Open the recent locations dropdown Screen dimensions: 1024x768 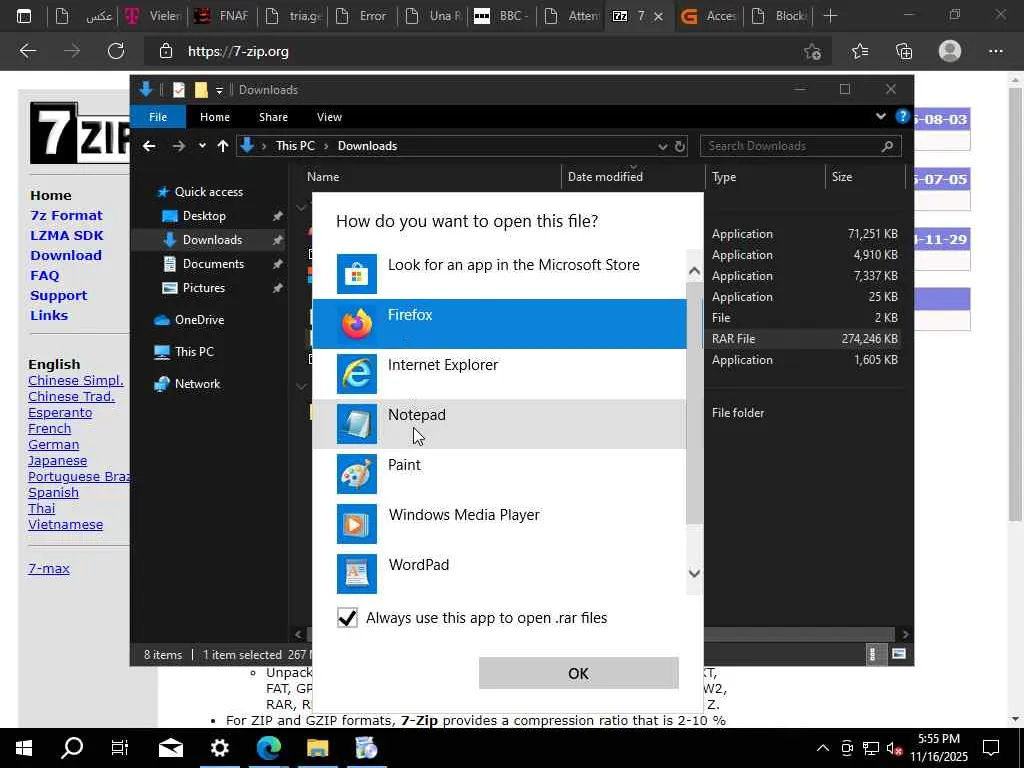click(x=202, y=146)
